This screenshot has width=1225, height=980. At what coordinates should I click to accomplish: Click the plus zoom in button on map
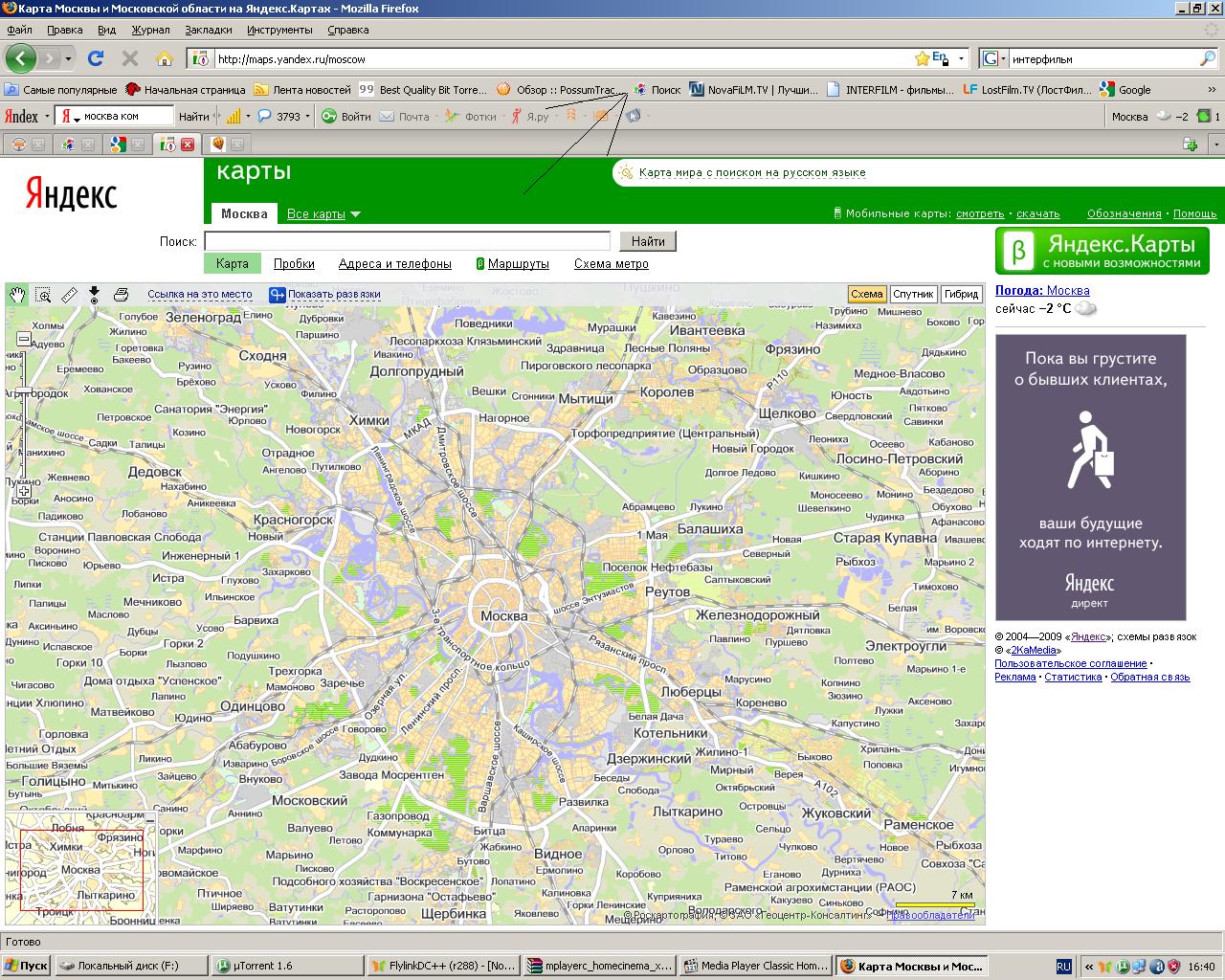tap(24, 491)
